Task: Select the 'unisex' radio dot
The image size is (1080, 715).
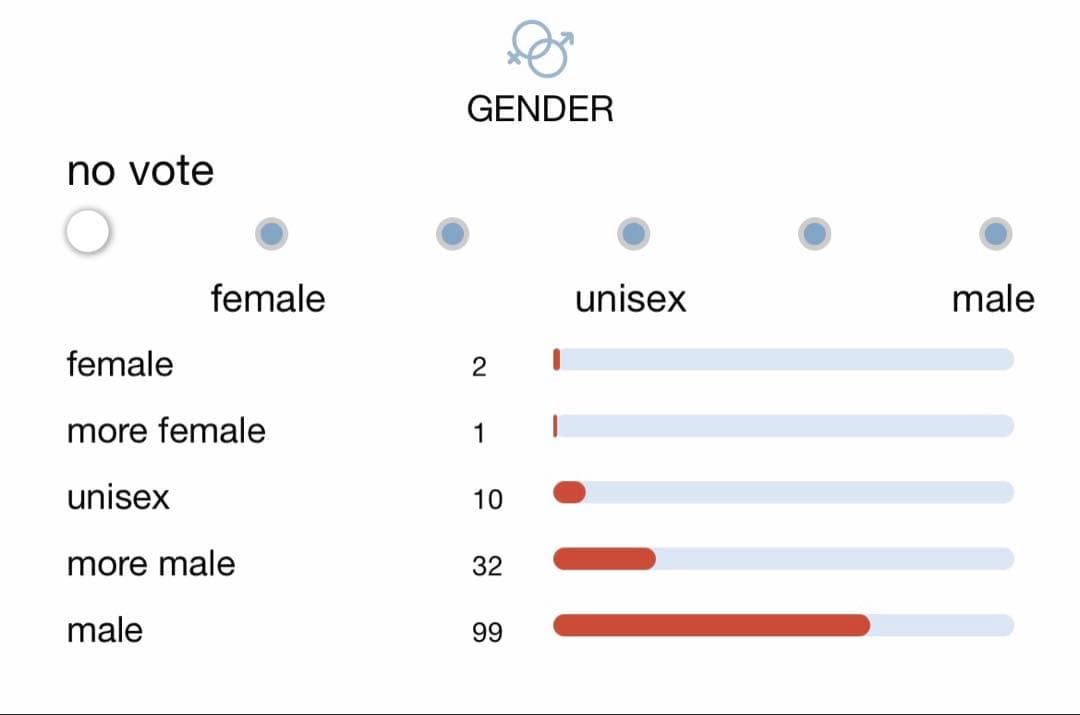Action: (x=633, y=234)
